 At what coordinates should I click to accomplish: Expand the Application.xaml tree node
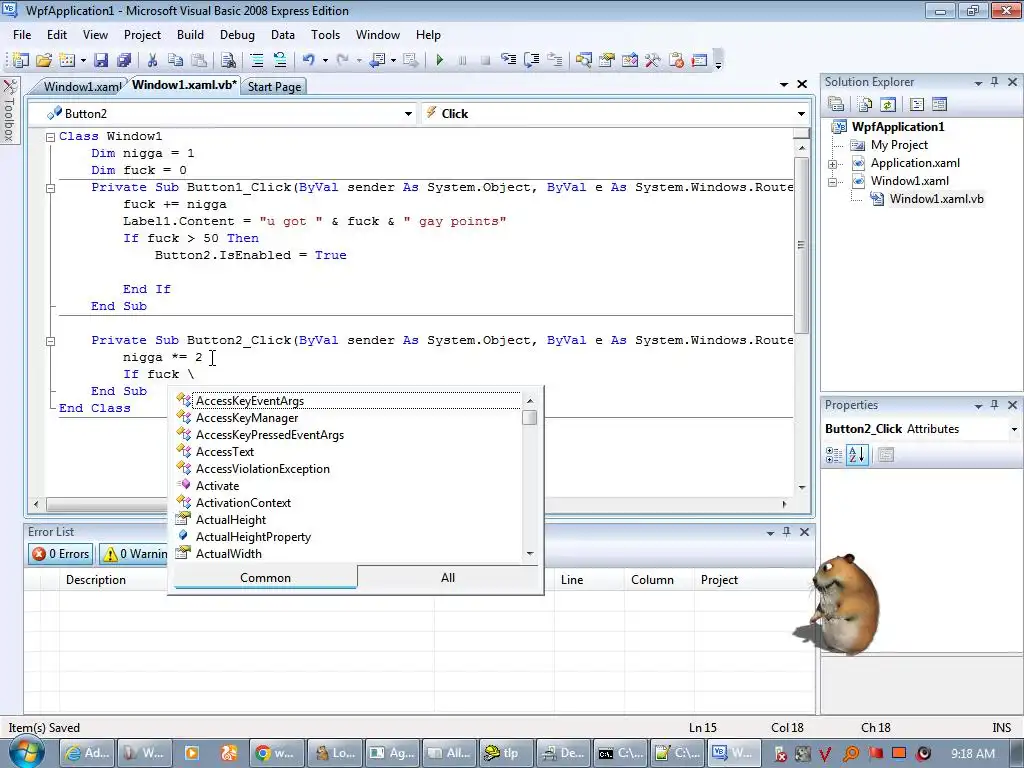point(833,164)
